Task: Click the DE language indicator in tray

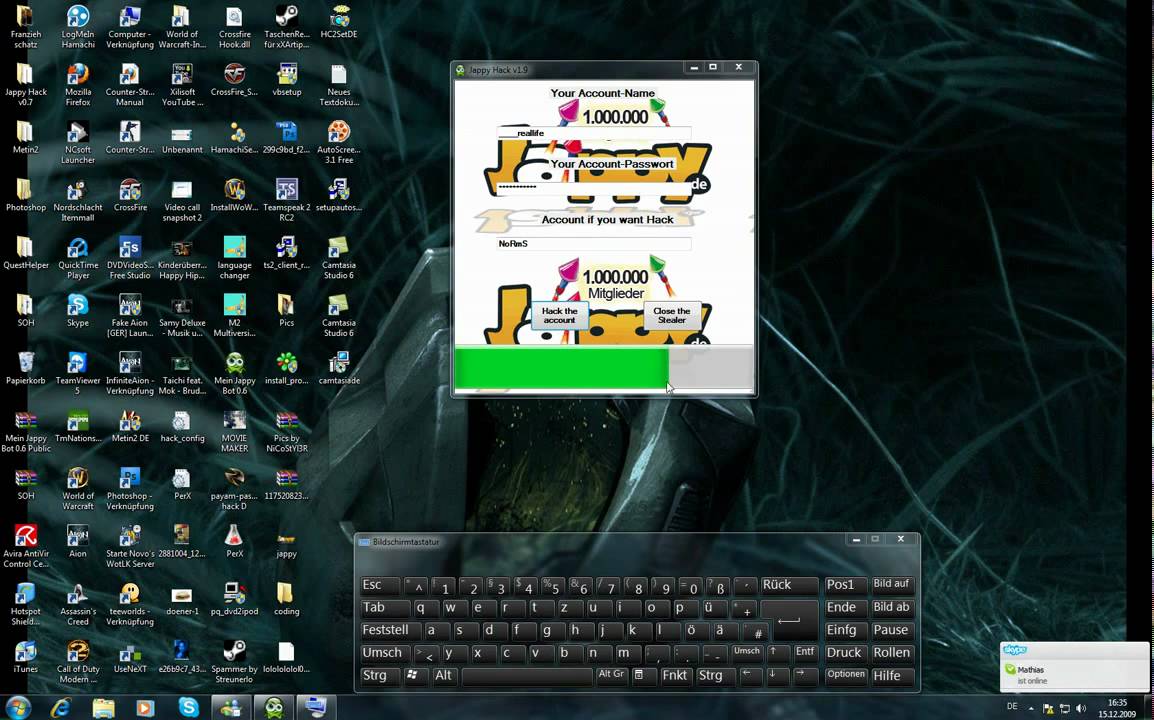Action: coord(1012,707)
